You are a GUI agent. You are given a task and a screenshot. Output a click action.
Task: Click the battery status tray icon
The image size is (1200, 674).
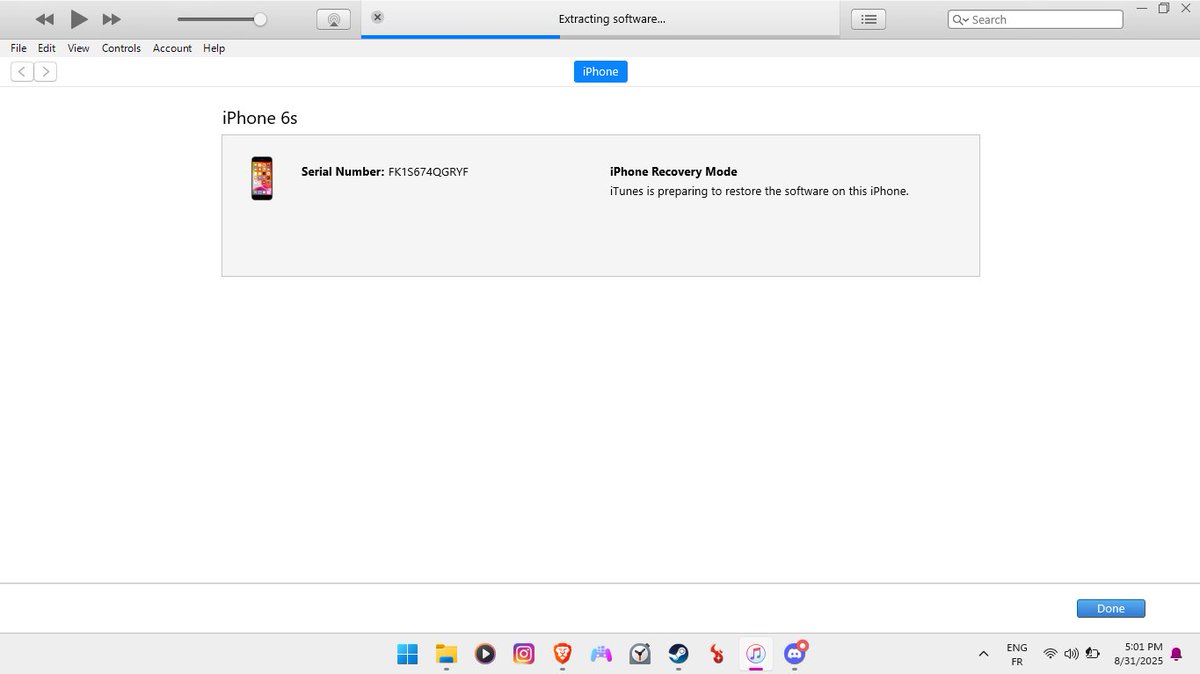tap(1093, 654)
